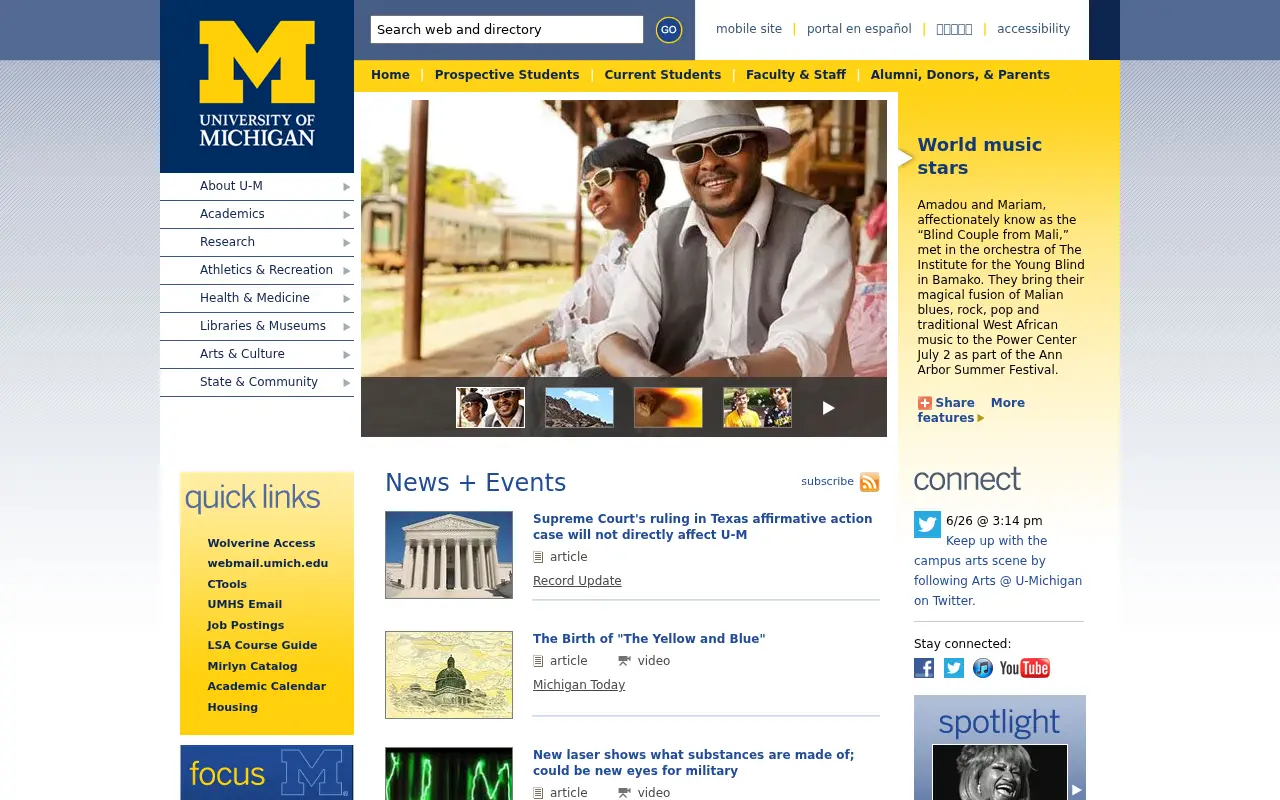Viewport: 1280px width, 800px height.
Task: Open Supreme Court affirmative action headline
Action: pyautogui.click(x=702, y=527)
